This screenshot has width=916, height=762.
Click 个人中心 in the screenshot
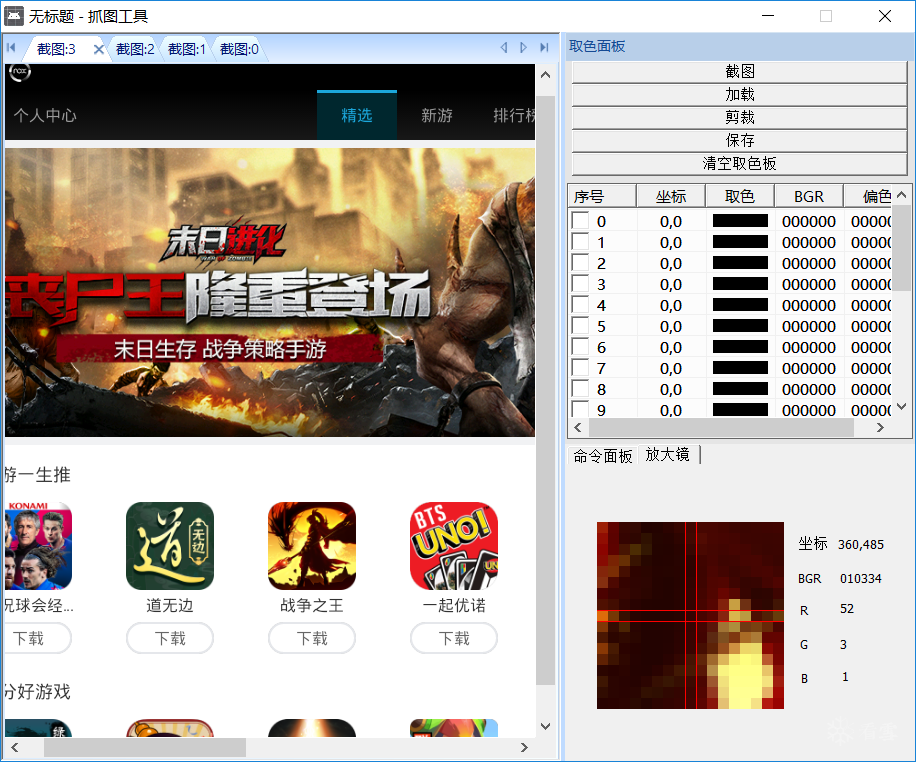point(45,115)
